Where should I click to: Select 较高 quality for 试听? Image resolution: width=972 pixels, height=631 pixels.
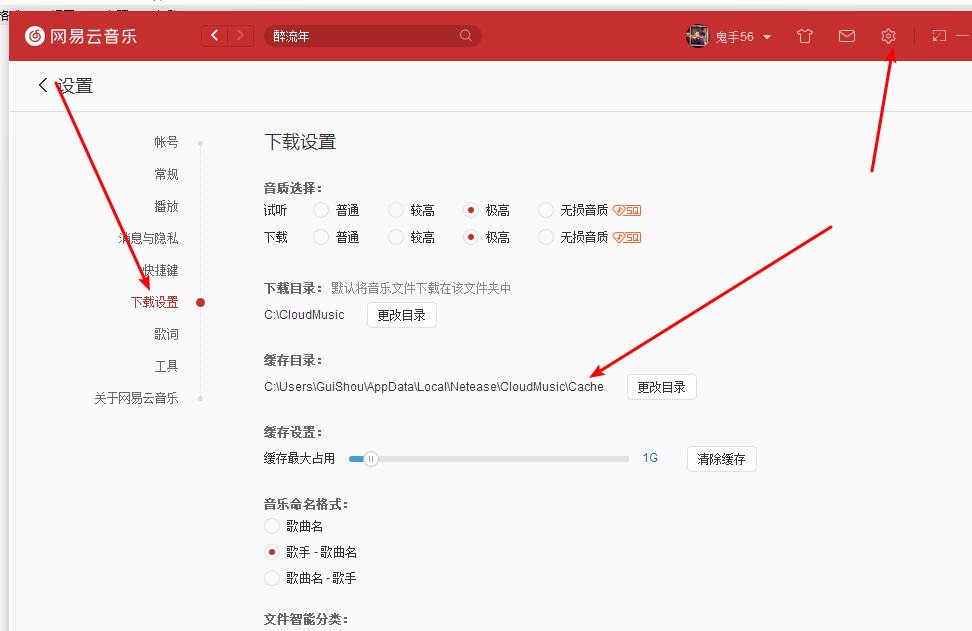(396, 211)
